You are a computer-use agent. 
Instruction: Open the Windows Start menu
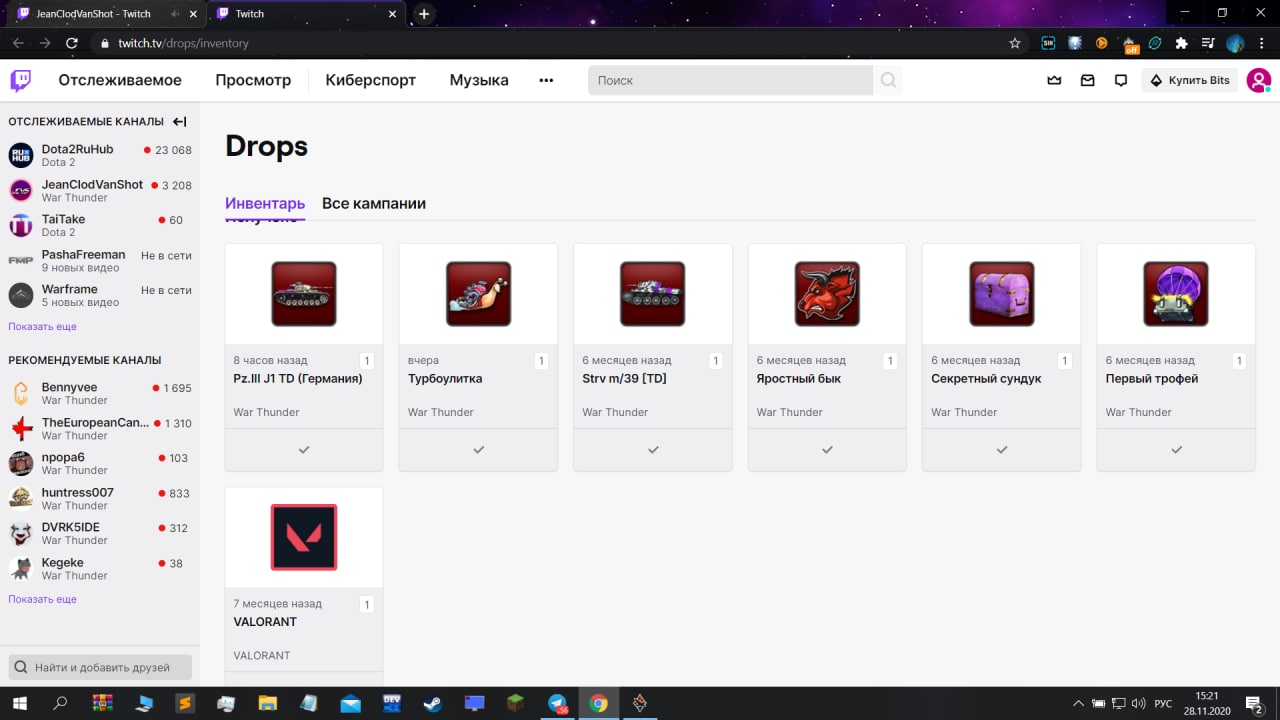tap(20, 703)
